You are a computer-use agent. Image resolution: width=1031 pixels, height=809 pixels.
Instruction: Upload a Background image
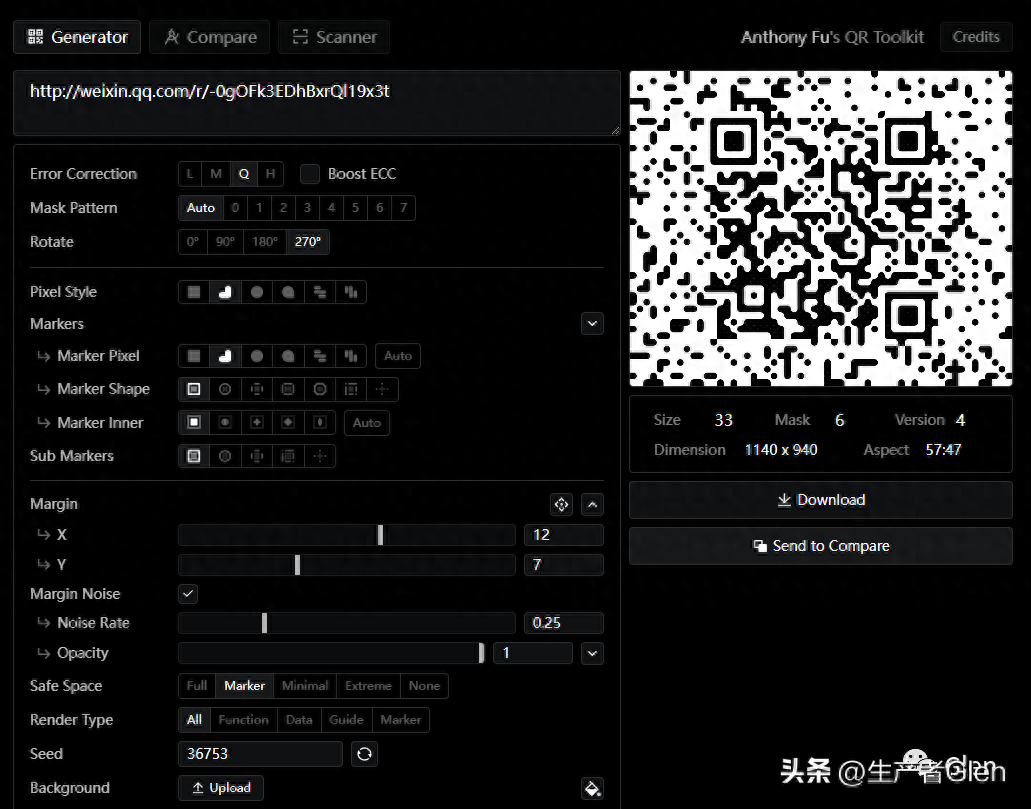click(x=221, y=788)
